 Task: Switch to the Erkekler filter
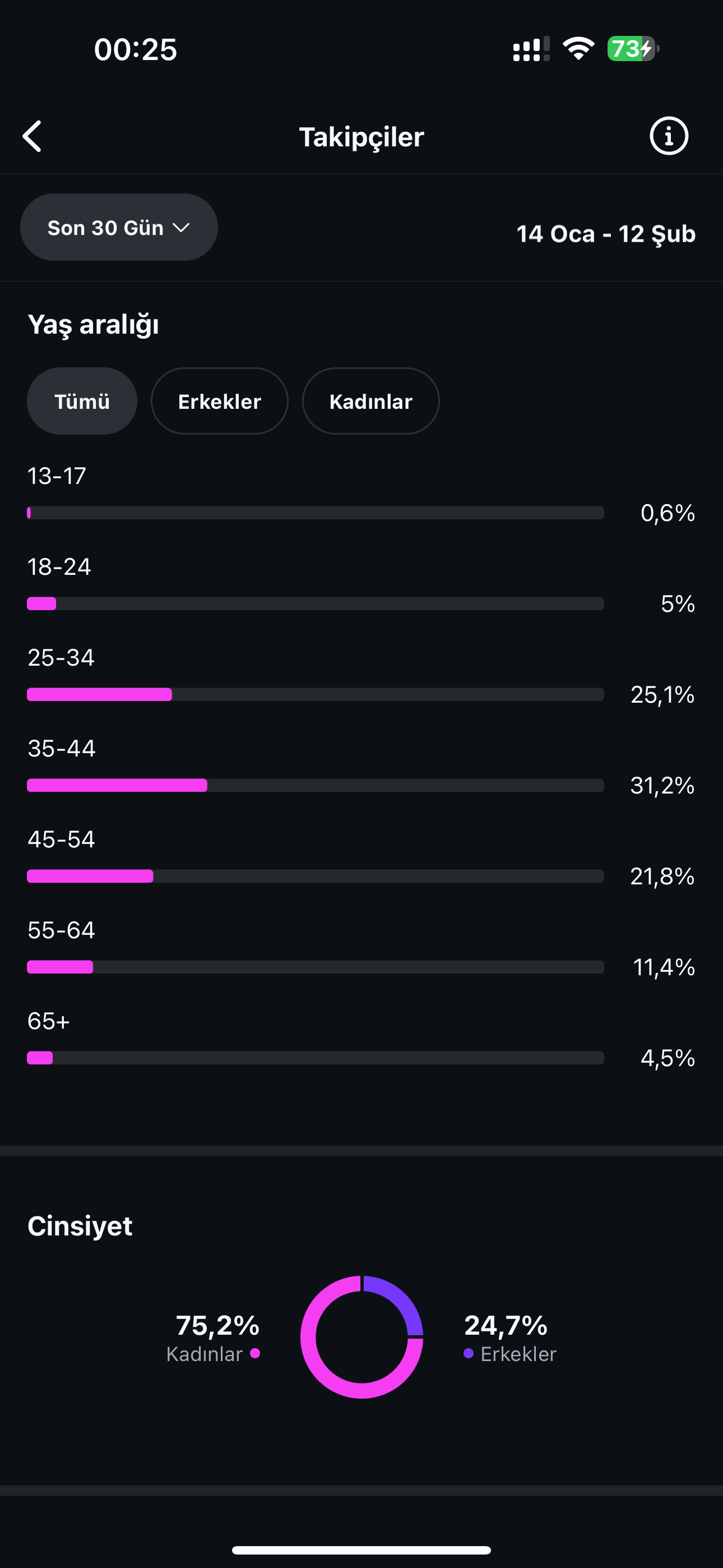pos(220,401)
